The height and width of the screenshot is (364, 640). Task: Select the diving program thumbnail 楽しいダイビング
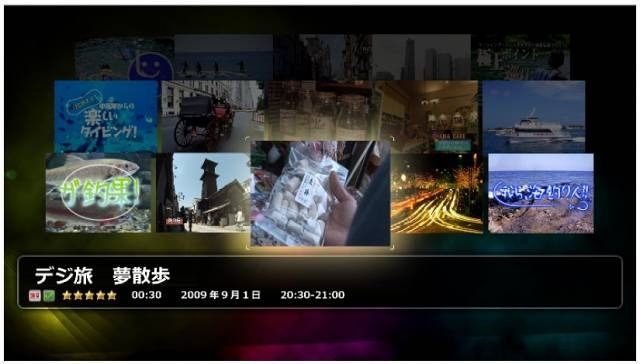click(106, 116)
